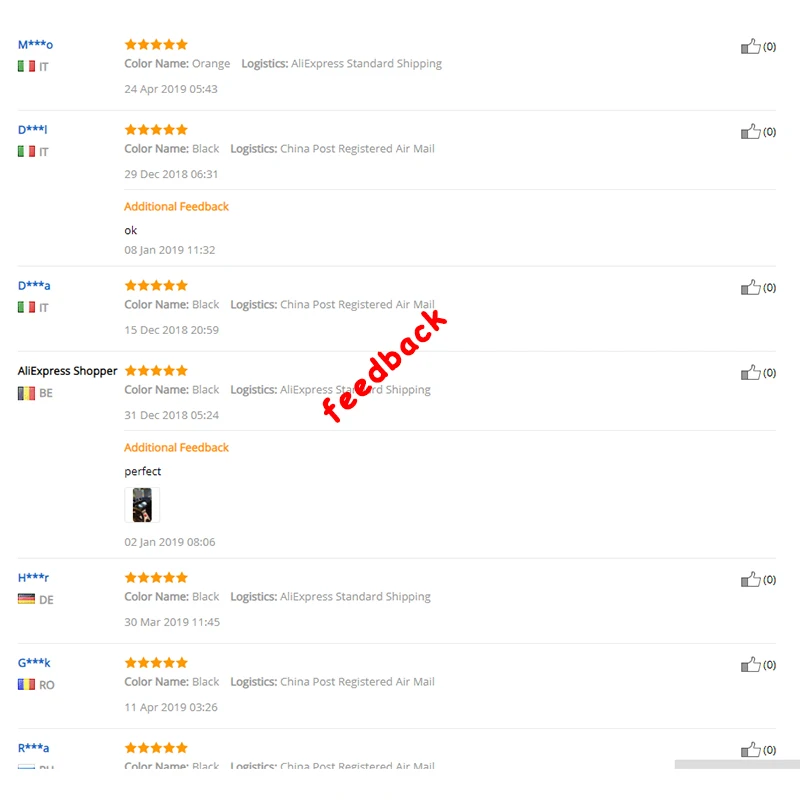Screen dimensions: 800x800
Task: Open reviewer profile H***r
Action: [x=33, y=578]
